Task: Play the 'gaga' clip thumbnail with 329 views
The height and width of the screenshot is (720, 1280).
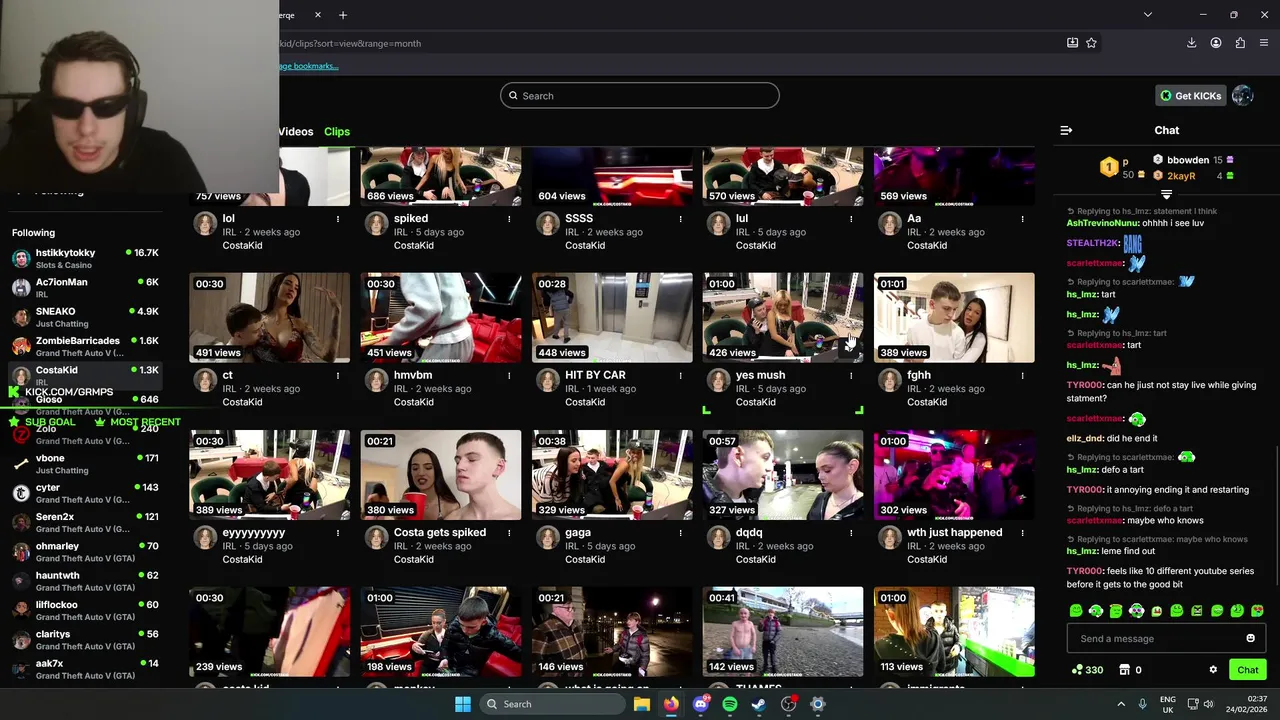Action: click(612, 475)
